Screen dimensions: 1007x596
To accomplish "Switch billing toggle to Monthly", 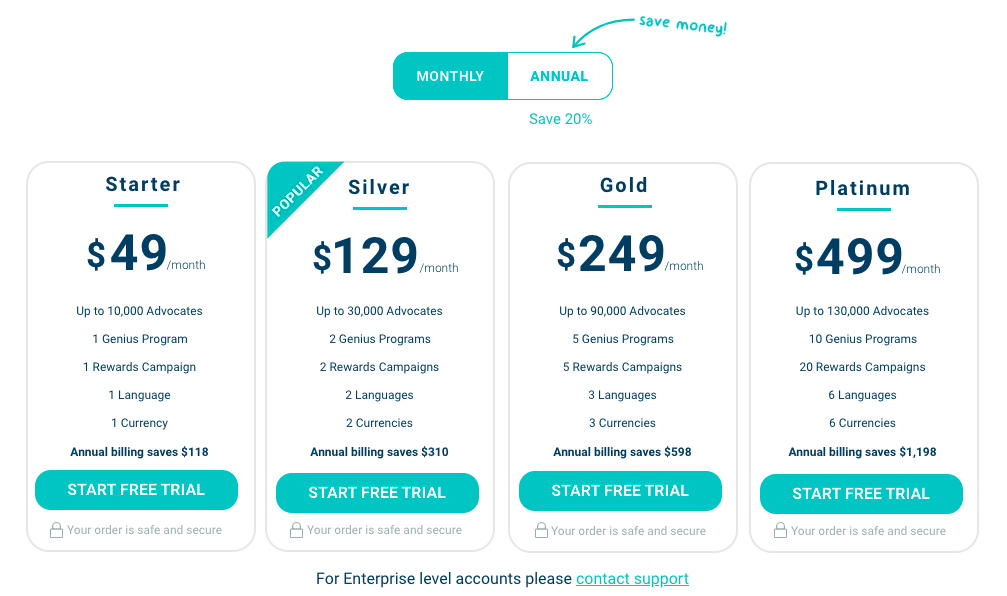I will (x=450, y=76).
